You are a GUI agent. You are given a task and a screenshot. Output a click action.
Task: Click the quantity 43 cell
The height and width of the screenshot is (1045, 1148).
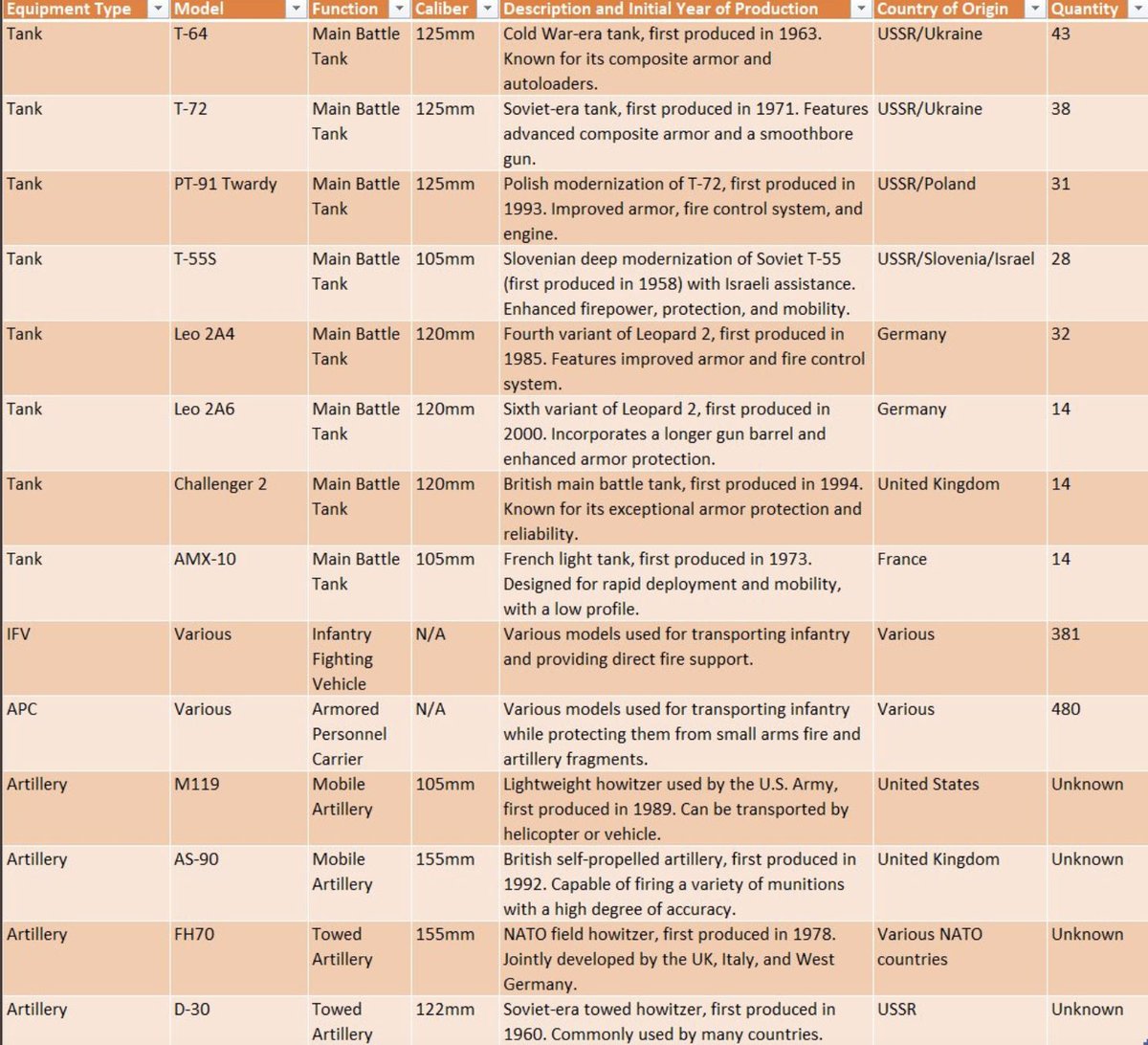click(1097, 58)
